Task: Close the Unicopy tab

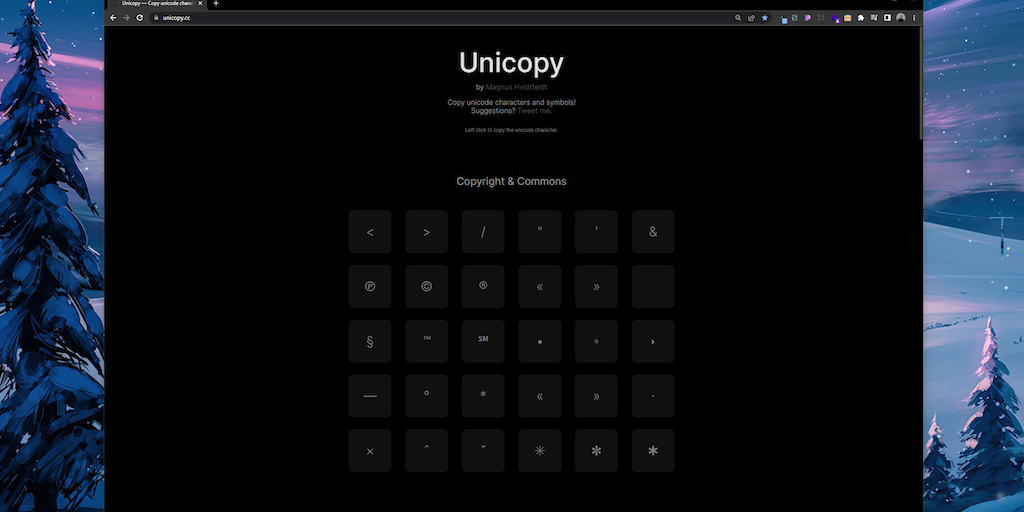Action: pos(200,3)
